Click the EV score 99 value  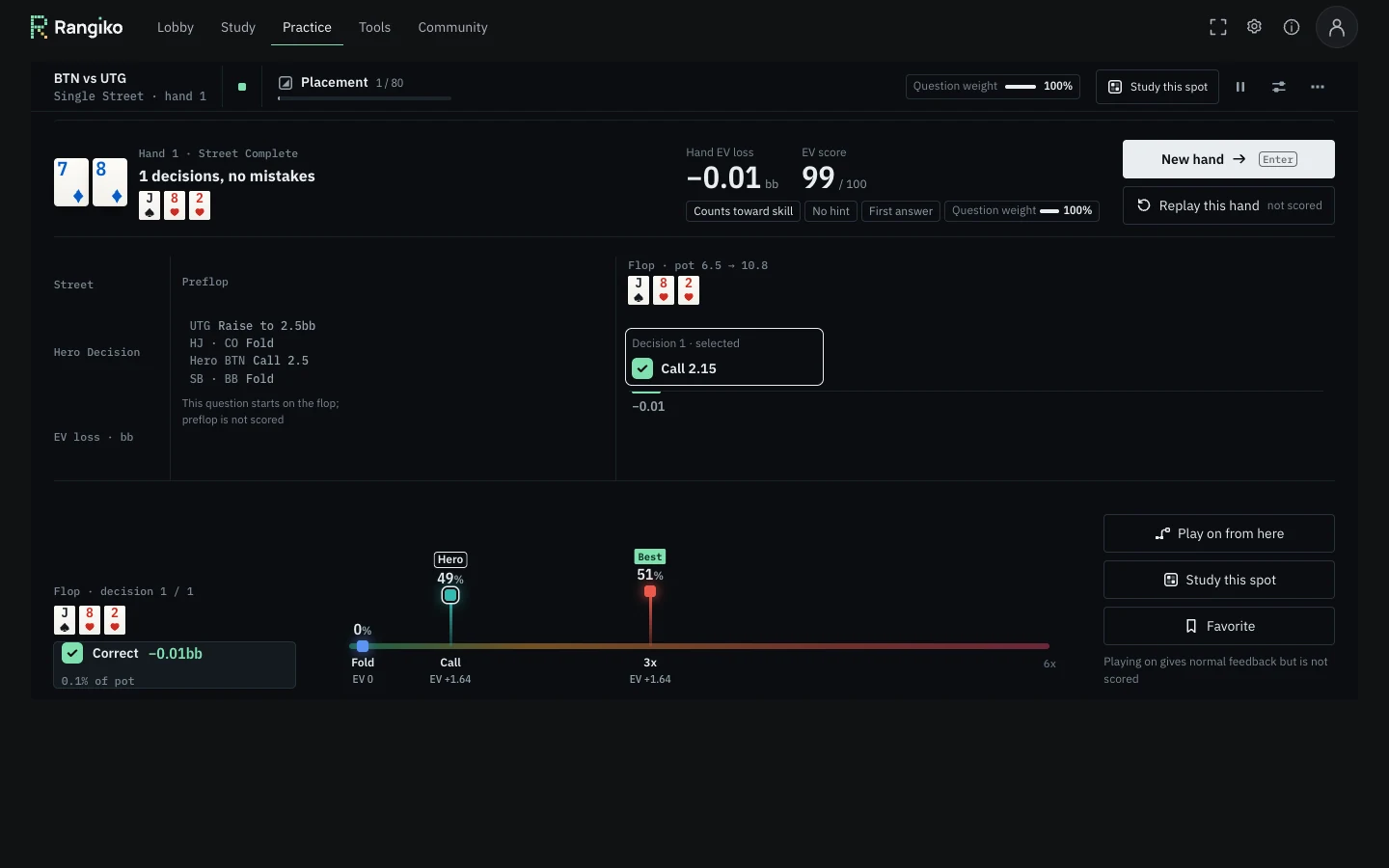(818, 177)
